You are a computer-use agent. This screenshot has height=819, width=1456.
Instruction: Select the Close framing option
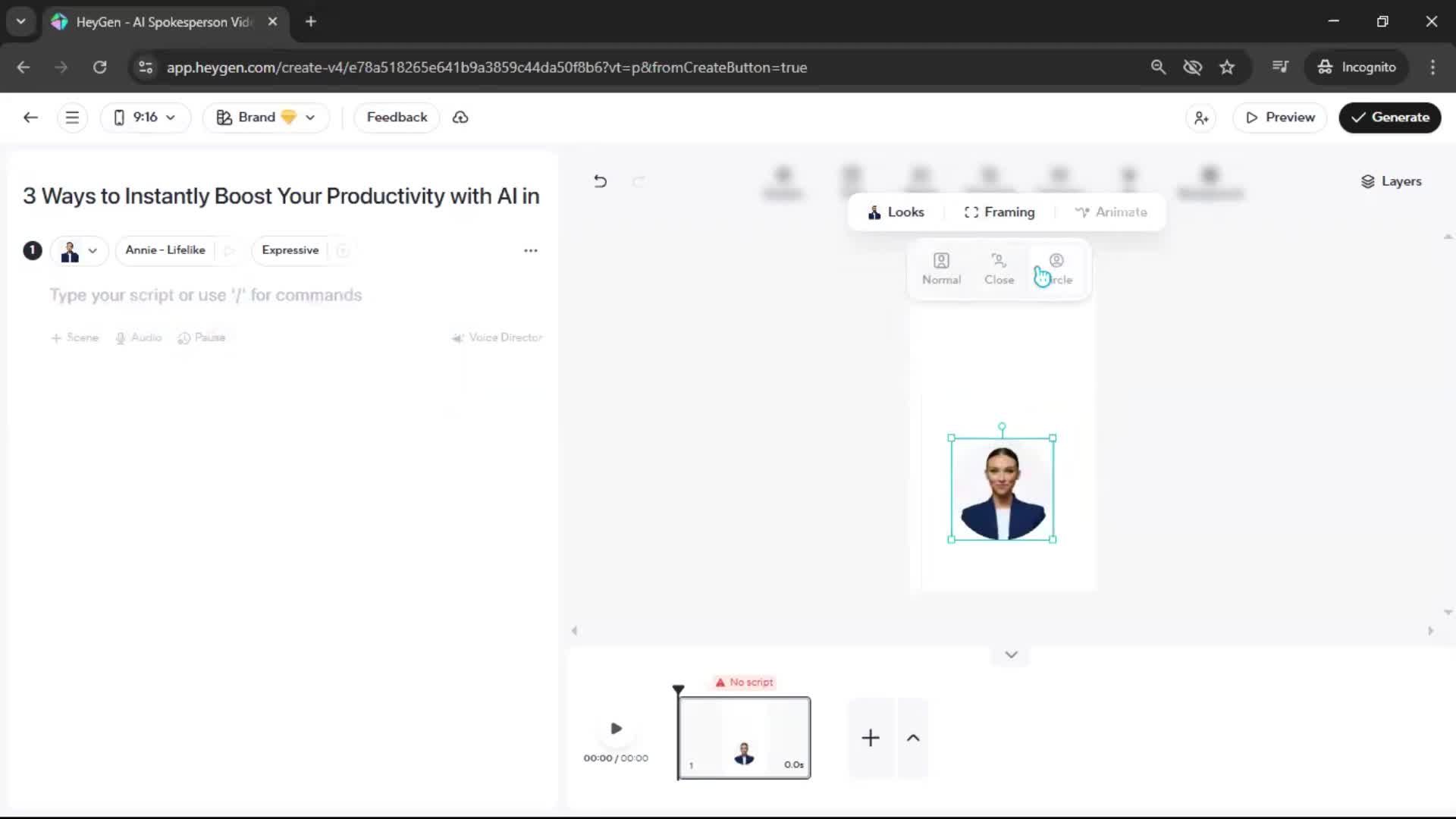point(999,269)
